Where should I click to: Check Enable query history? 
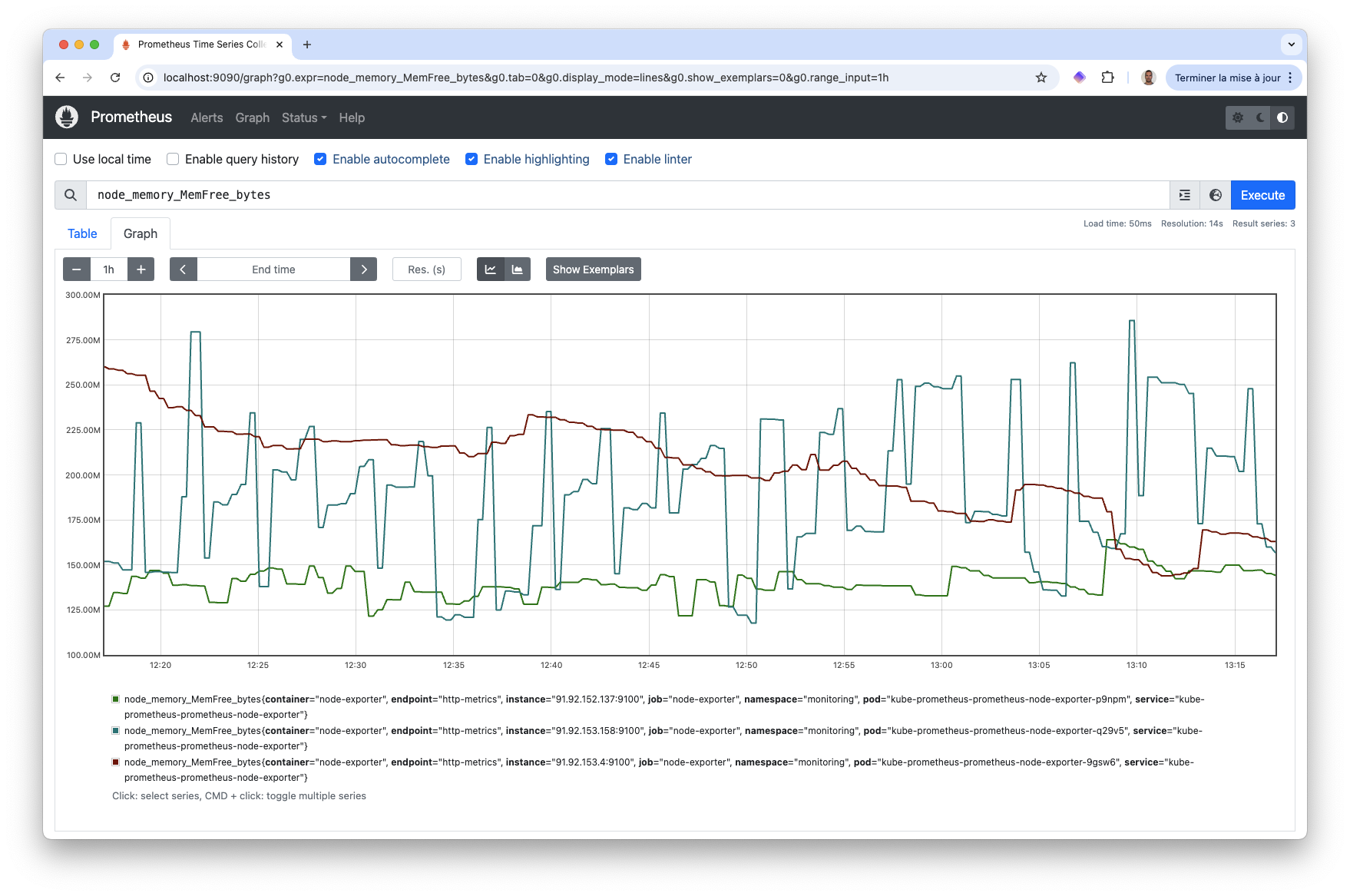point(173,159)
